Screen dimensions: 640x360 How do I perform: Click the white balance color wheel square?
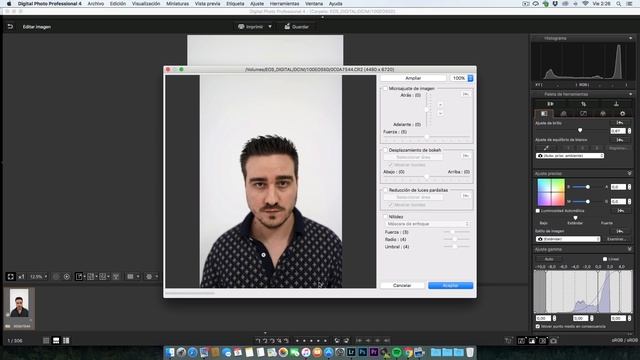click(551, 192)
